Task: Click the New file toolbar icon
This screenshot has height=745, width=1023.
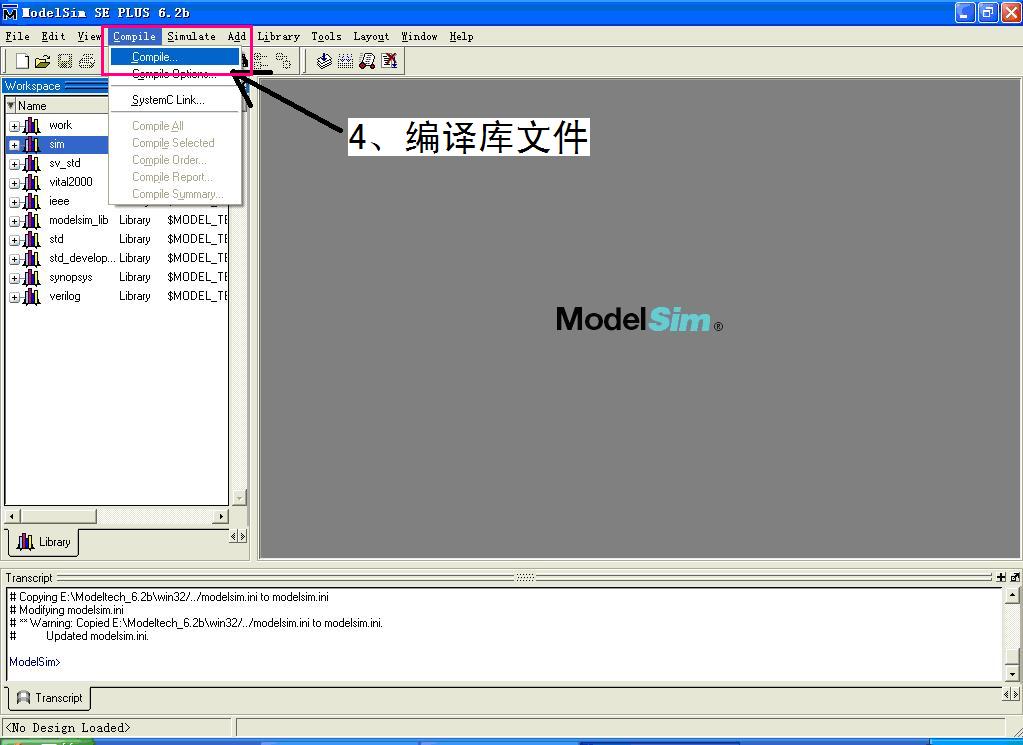Action: (x=23, y=61)
